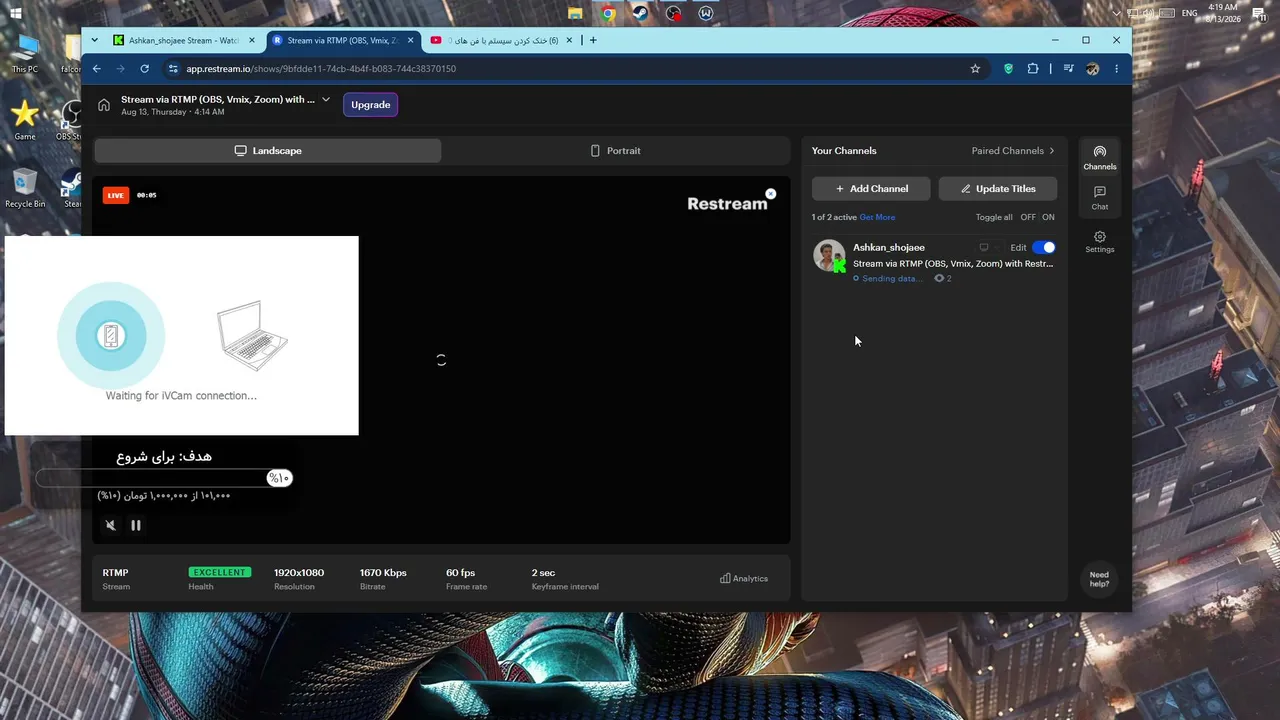Screen dimensions: 1280x720
Task: Click the 60 fps frame rate value
Action: tap(460, 573)
